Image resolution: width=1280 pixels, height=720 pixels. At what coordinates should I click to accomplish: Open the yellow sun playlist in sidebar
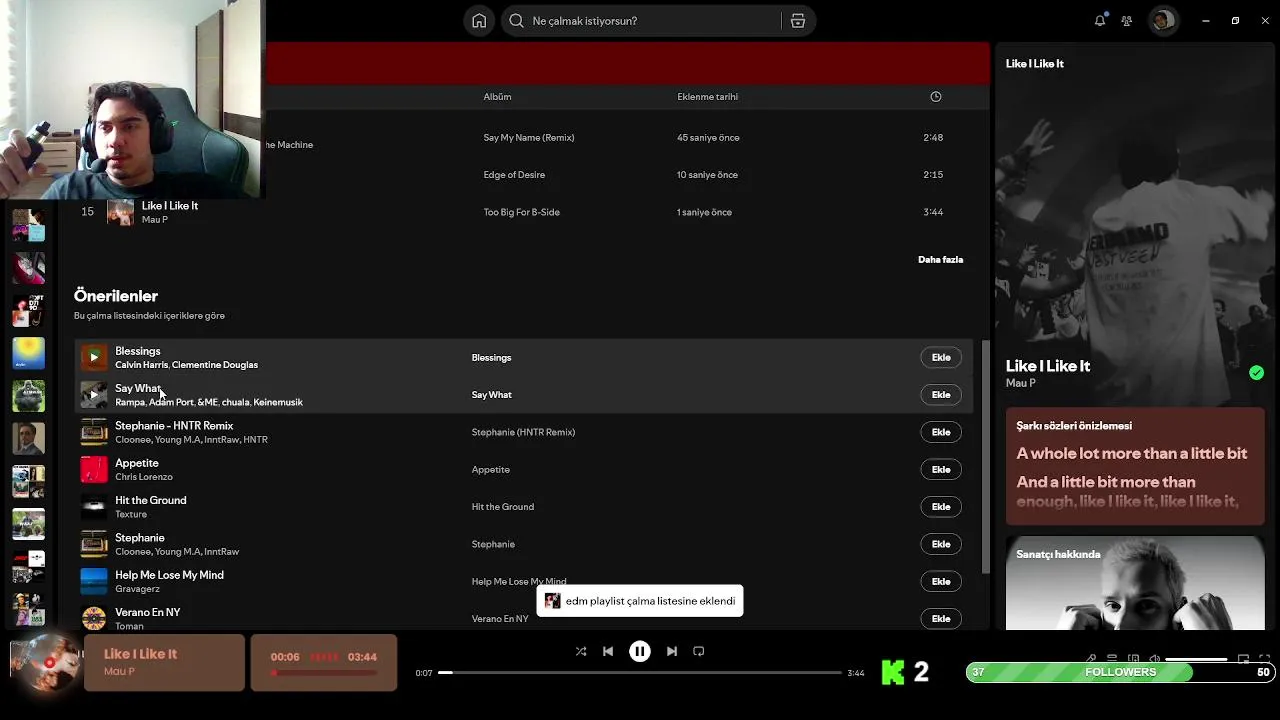(28, 353)
